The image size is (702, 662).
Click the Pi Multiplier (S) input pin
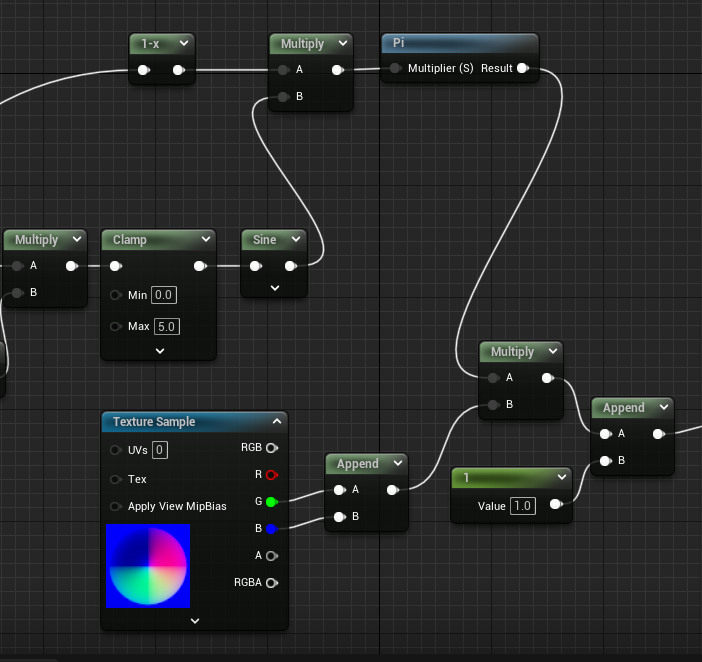pyautogui.click(x=395, y=68)
